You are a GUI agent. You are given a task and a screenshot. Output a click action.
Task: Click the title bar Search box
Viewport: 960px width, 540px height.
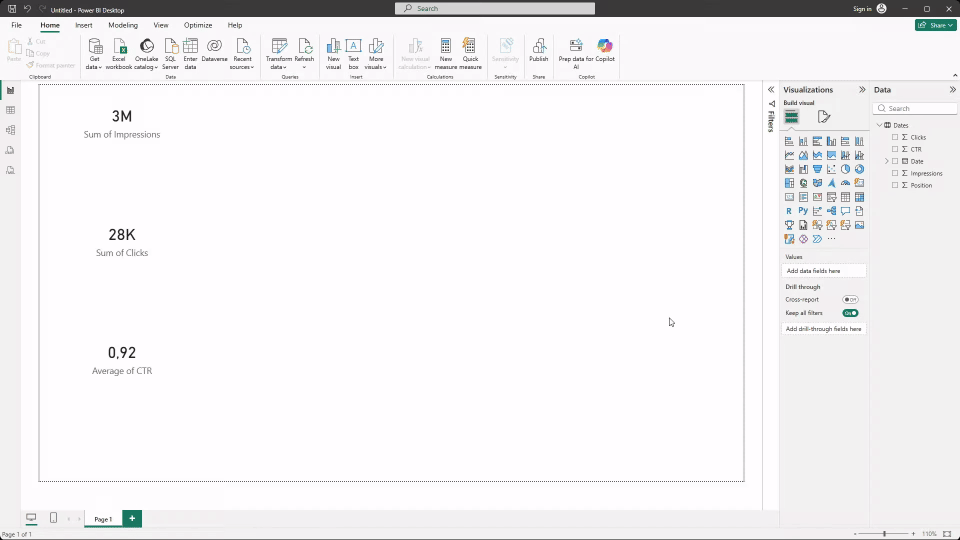click(495, 9)
